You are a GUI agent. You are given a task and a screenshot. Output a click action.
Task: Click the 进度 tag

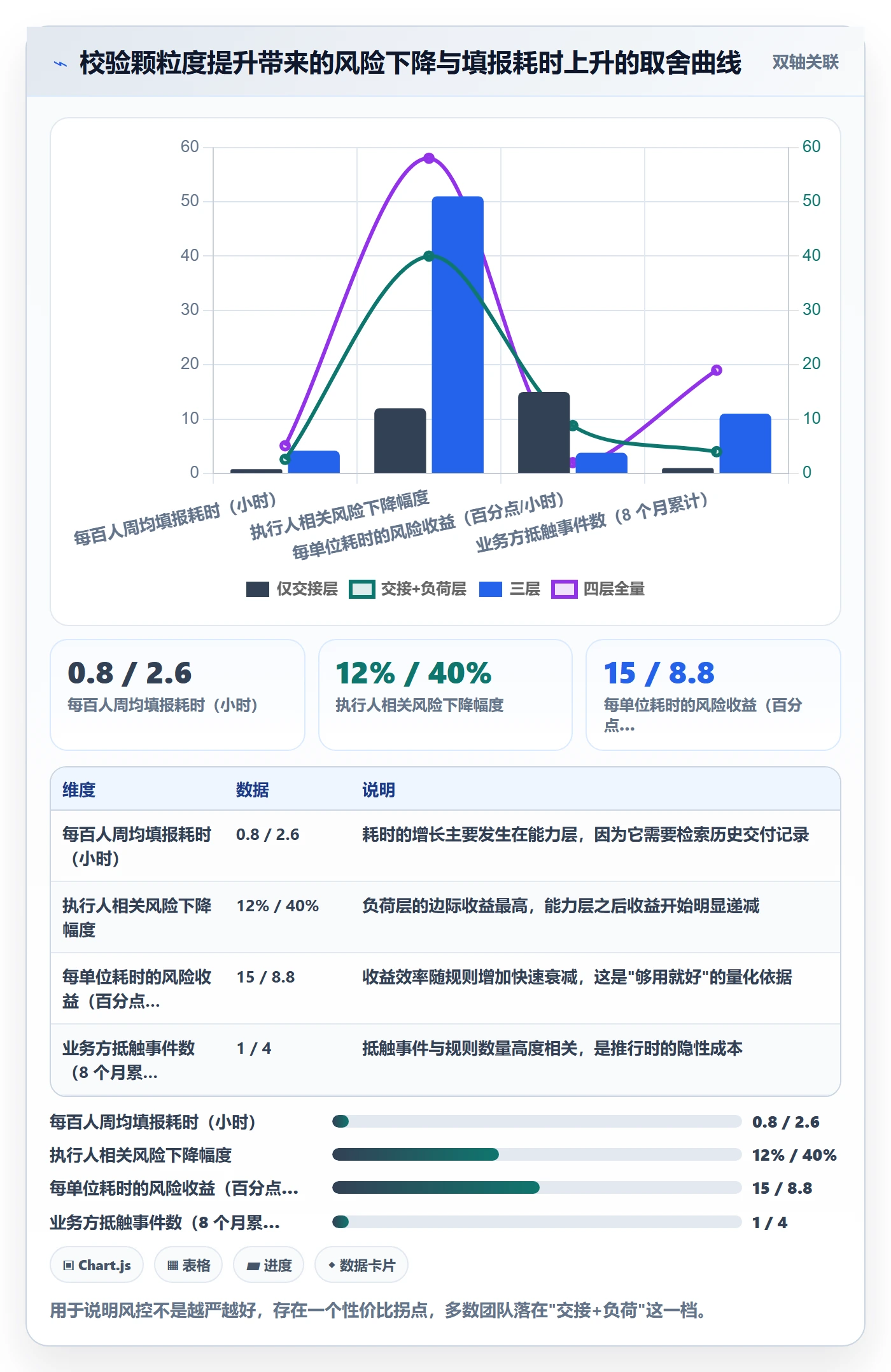269,1265
